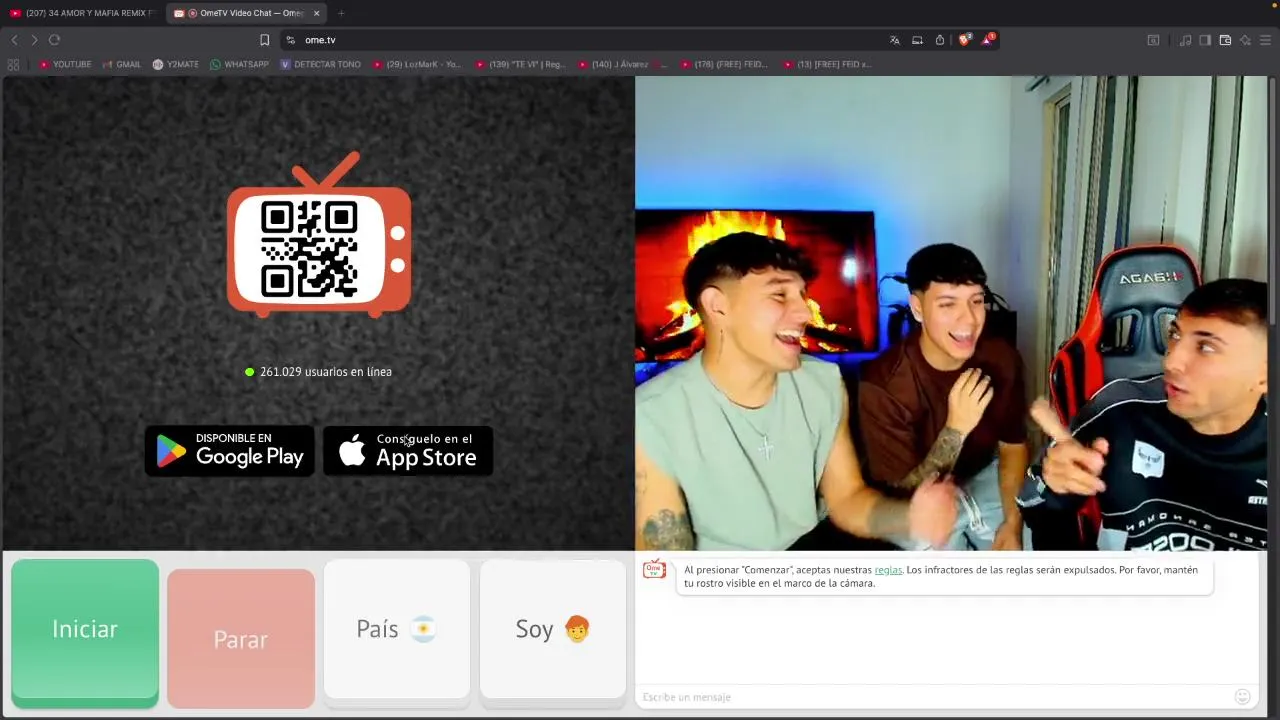
Task: Open the "(139) TE VI" bookmark
Action: (x=520, y=64)
